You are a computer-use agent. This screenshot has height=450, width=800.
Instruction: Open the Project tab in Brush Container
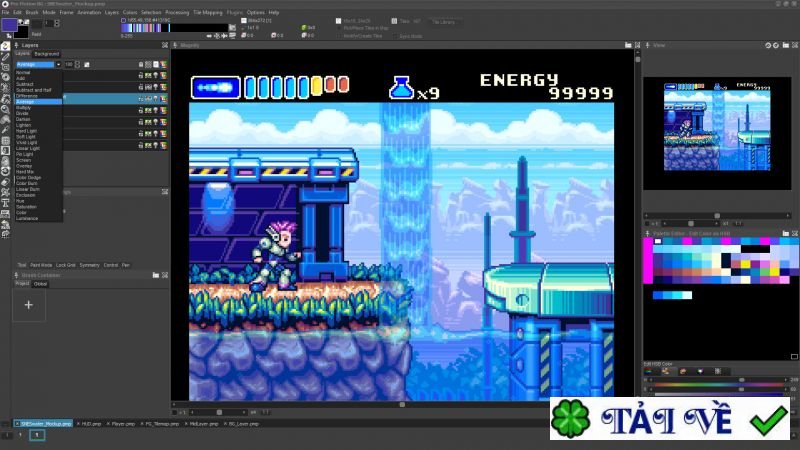[22, 283]
